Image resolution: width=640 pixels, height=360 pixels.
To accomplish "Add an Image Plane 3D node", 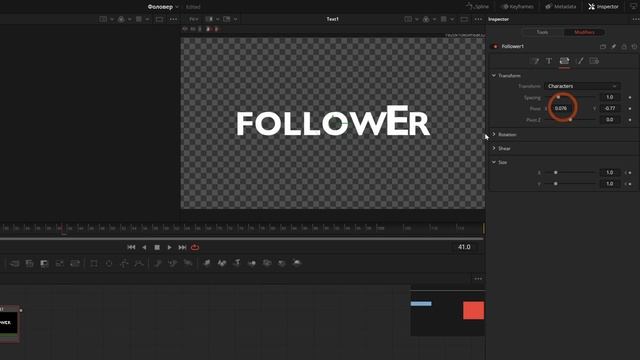I will pos(207,263).
